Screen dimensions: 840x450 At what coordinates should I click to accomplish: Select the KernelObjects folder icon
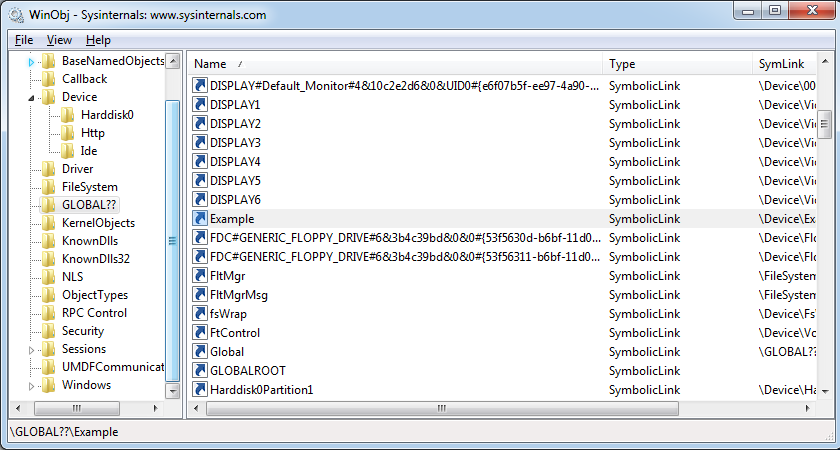coord(48,223)
